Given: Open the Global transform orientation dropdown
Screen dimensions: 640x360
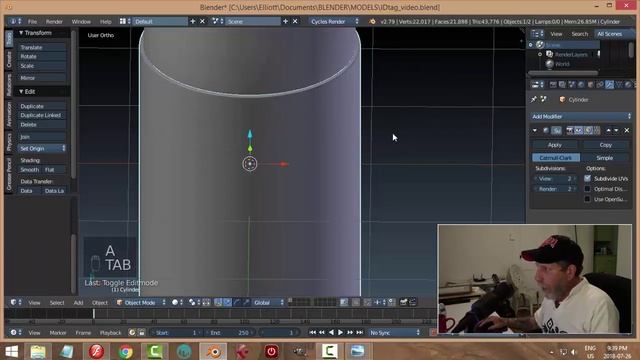Looking at the screenshot, I should [268, 302].
